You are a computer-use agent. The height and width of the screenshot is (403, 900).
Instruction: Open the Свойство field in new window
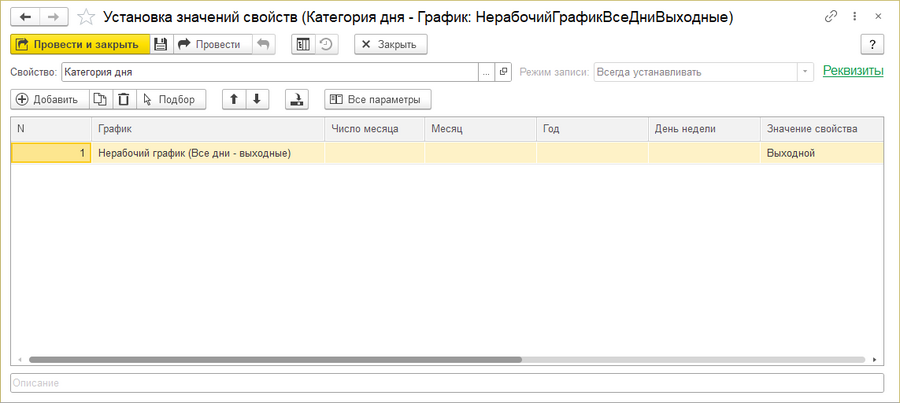[x=503, y=72]
